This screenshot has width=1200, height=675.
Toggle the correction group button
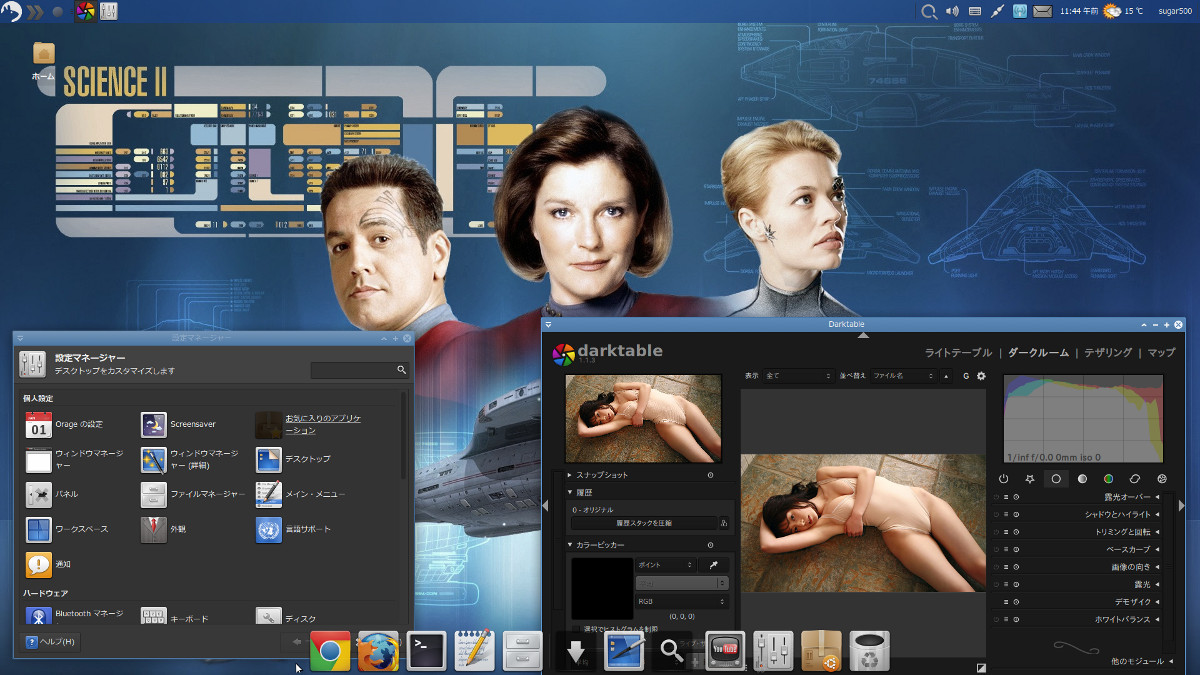click(x=1135, y=479)
